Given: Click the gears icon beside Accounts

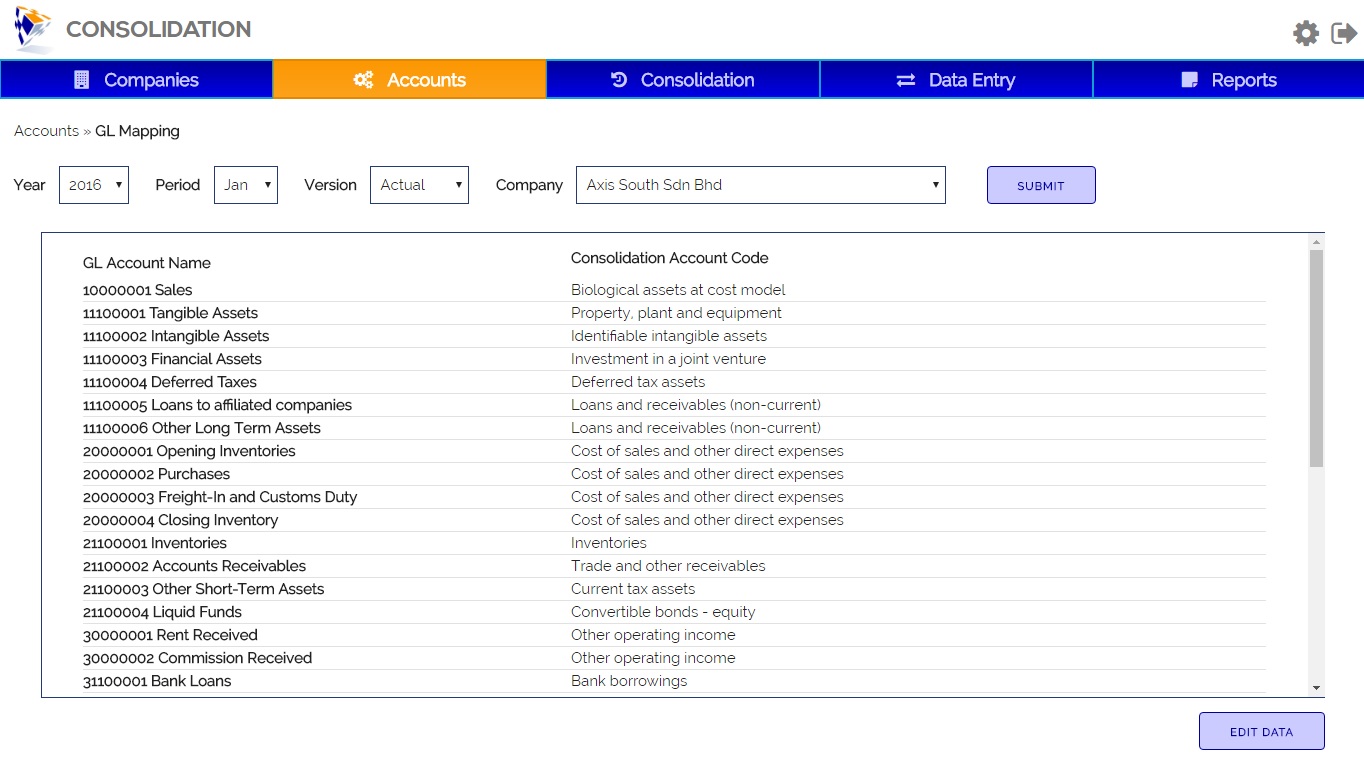Looking at the screenshot, I should [363, 80].
